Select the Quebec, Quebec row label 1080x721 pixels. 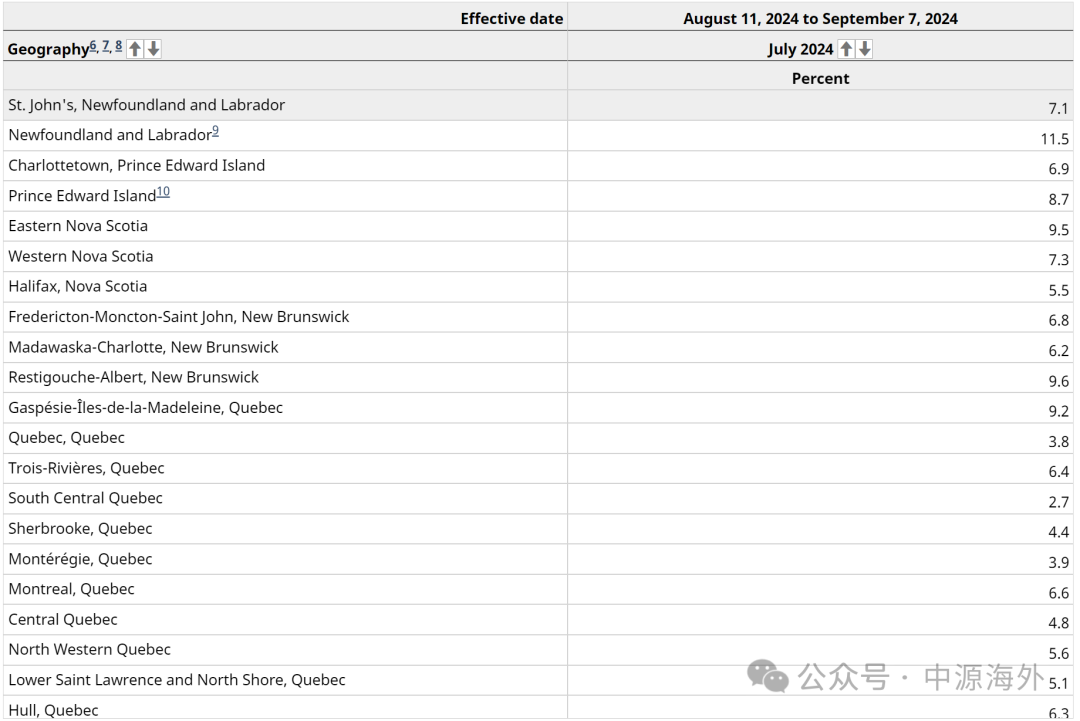coord(67,438)
